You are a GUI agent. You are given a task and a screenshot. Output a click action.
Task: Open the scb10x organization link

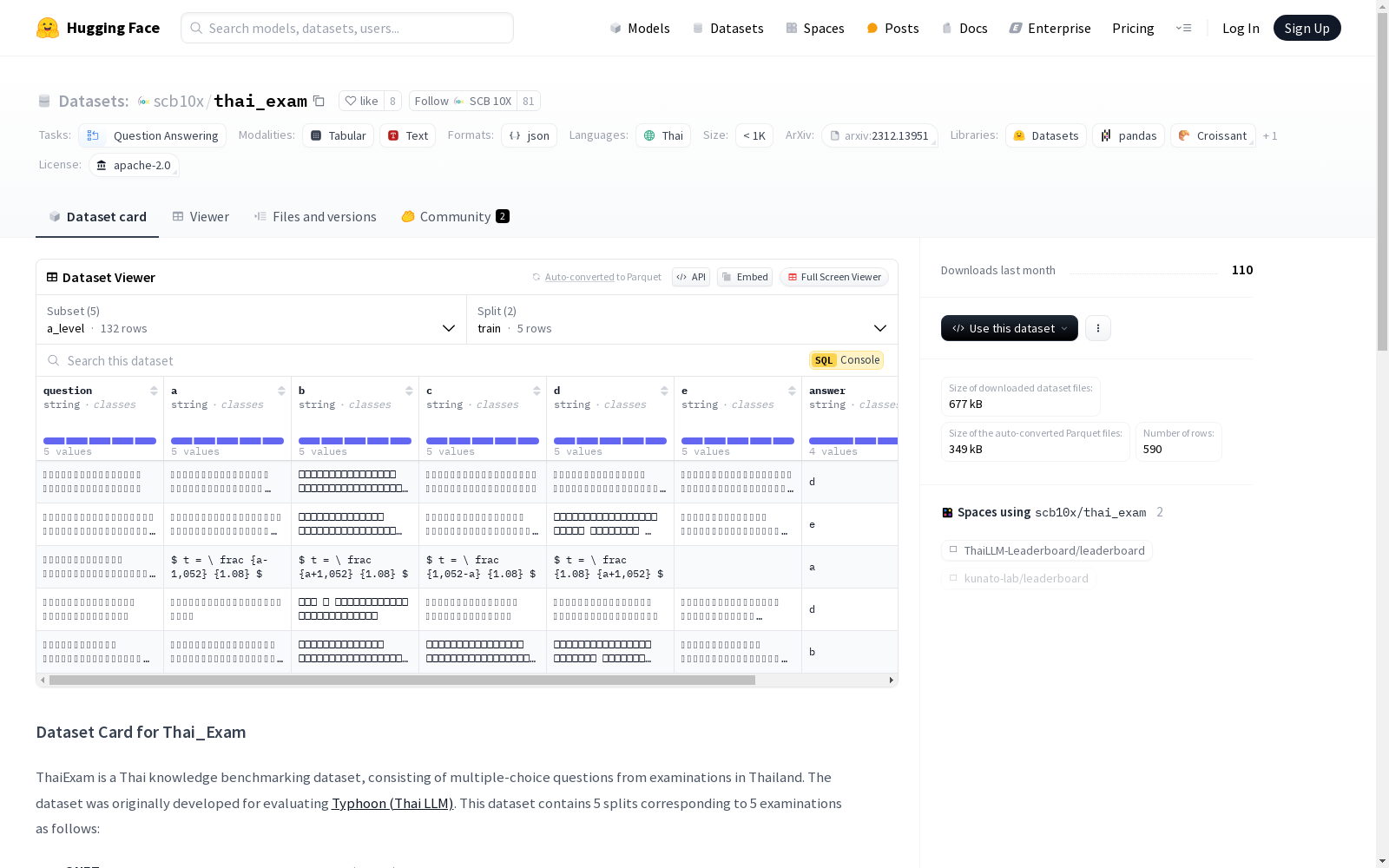click(179, 101)
